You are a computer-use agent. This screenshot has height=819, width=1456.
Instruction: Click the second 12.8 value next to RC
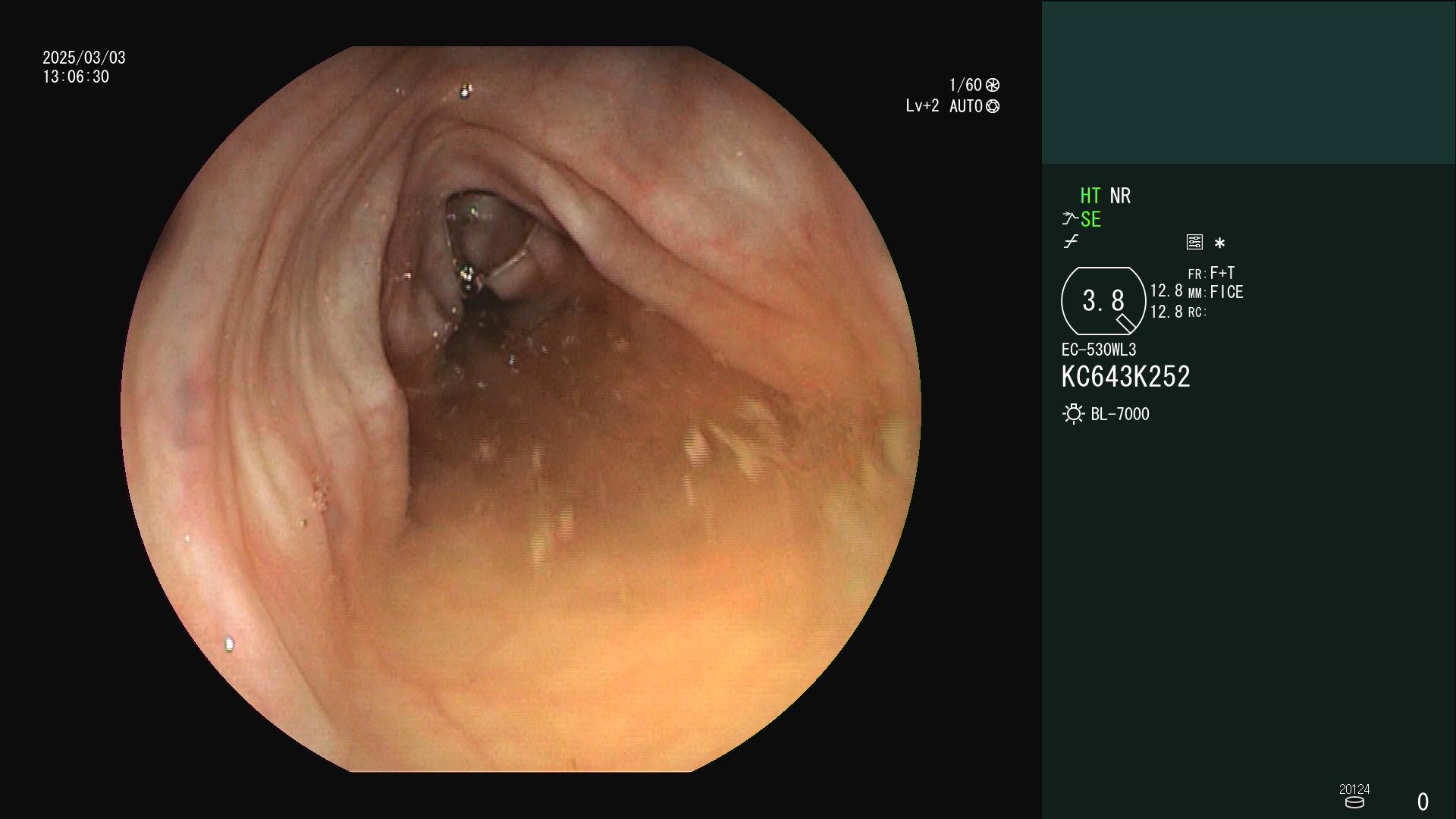click(x=1166, y=312)
